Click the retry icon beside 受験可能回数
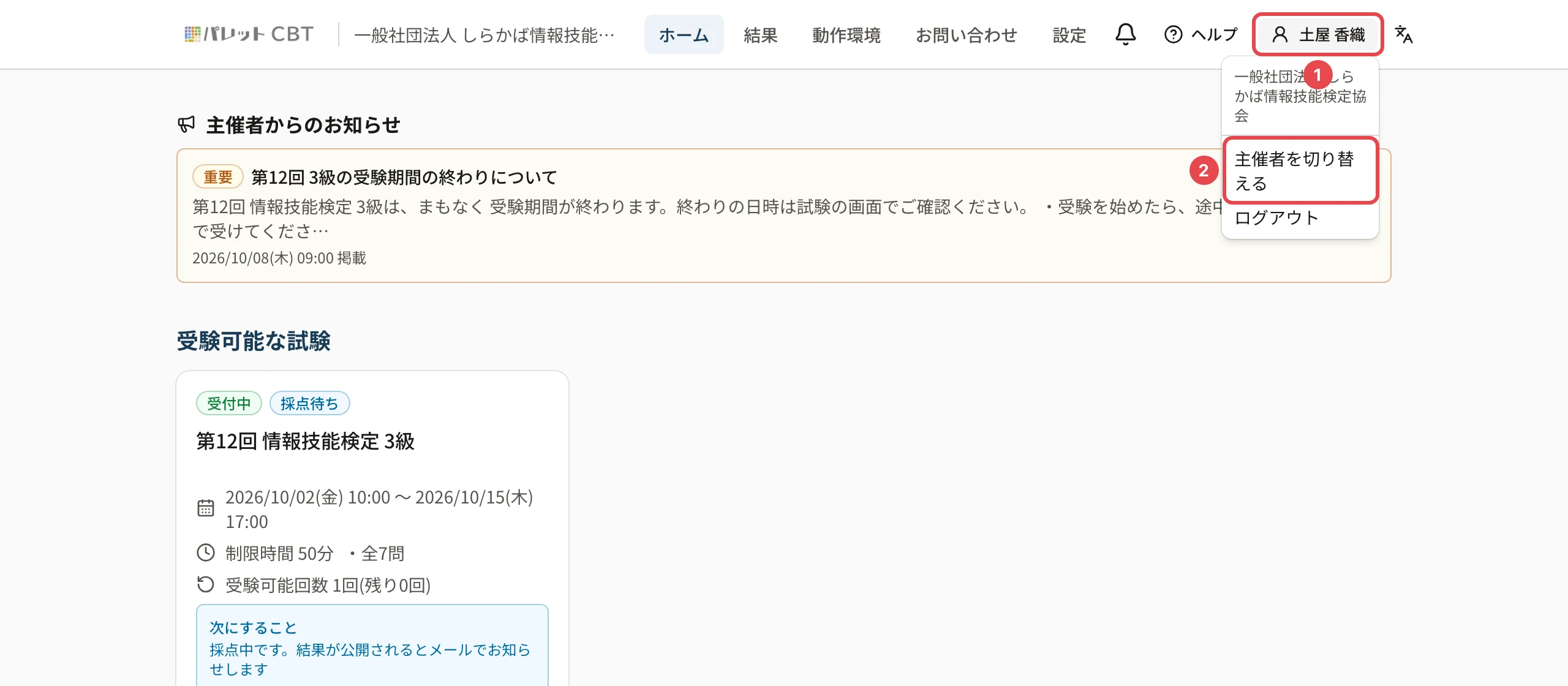The width and height of the screenshot is (1568, 686). tap(206, 585)
